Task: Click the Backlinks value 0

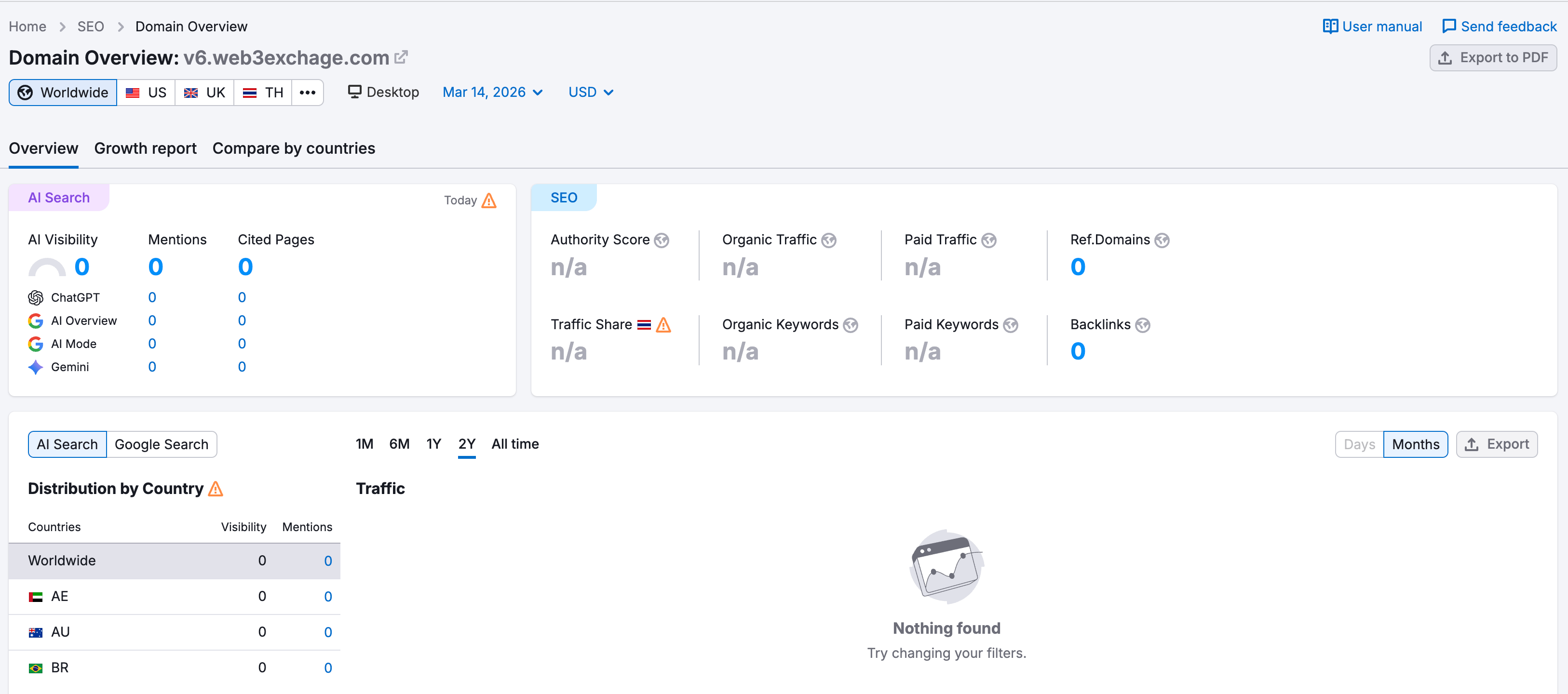Action: tap(1077, 351)
